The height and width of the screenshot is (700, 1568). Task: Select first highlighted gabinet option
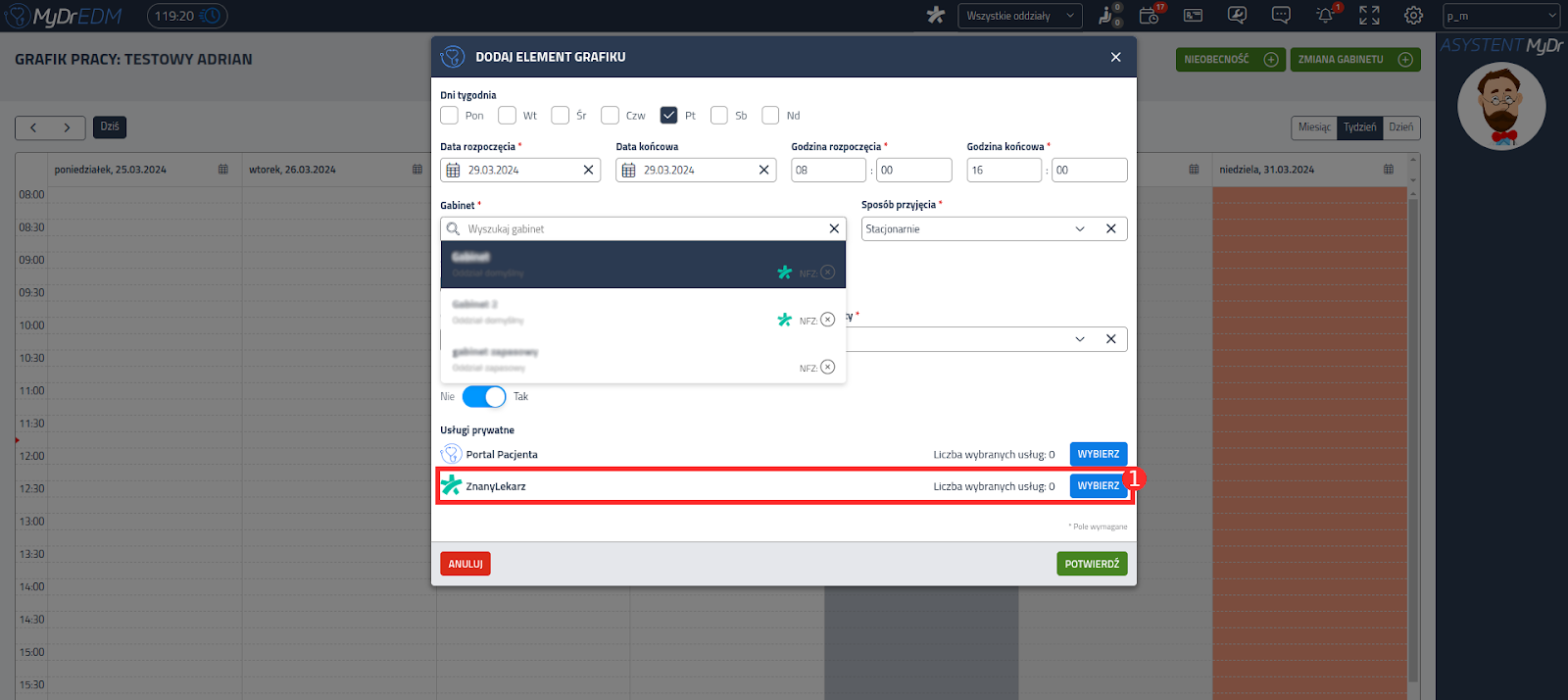click(643, 265)
